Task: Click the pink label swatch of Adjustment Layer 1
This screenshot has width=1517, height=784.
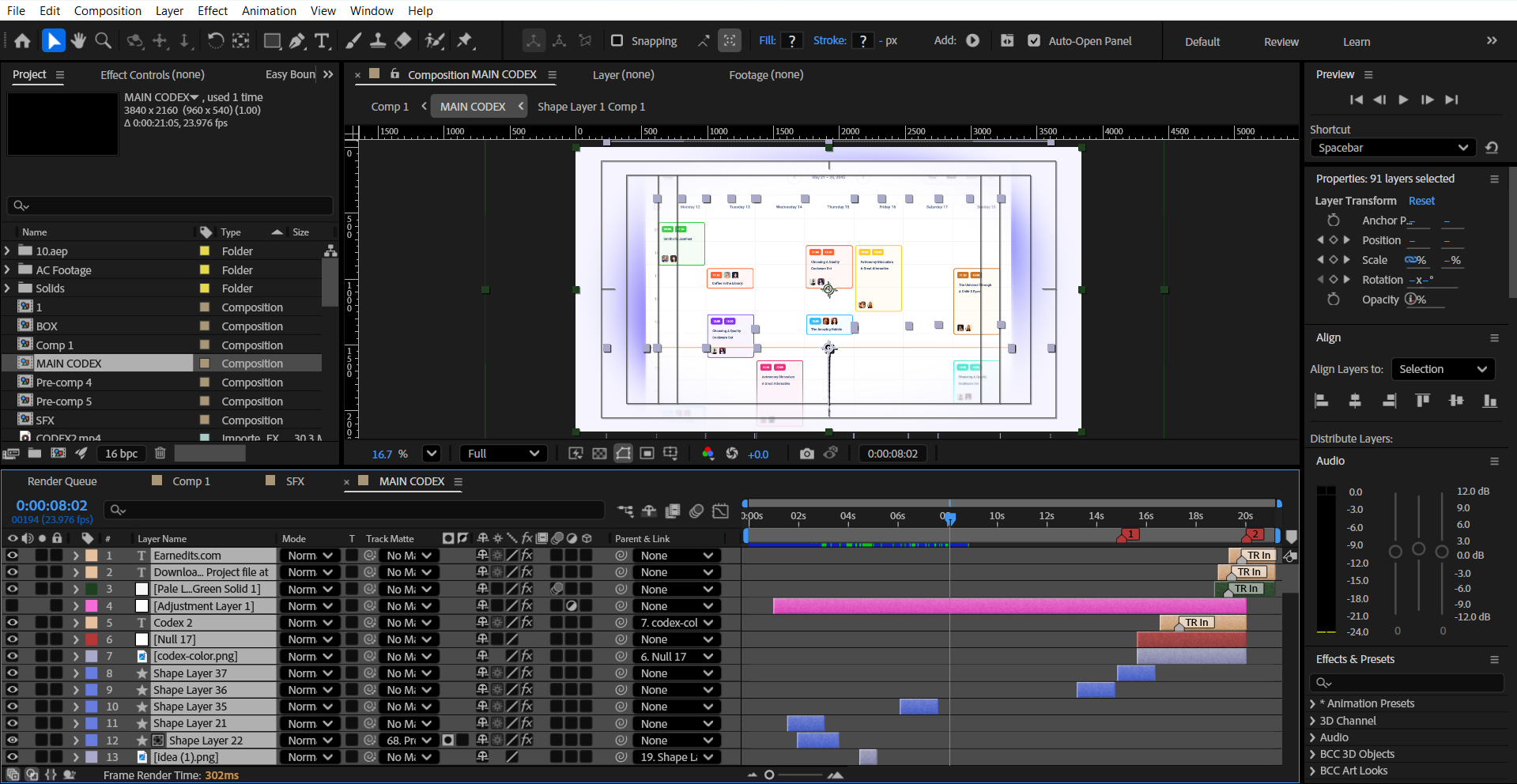Action: [92, 606]
